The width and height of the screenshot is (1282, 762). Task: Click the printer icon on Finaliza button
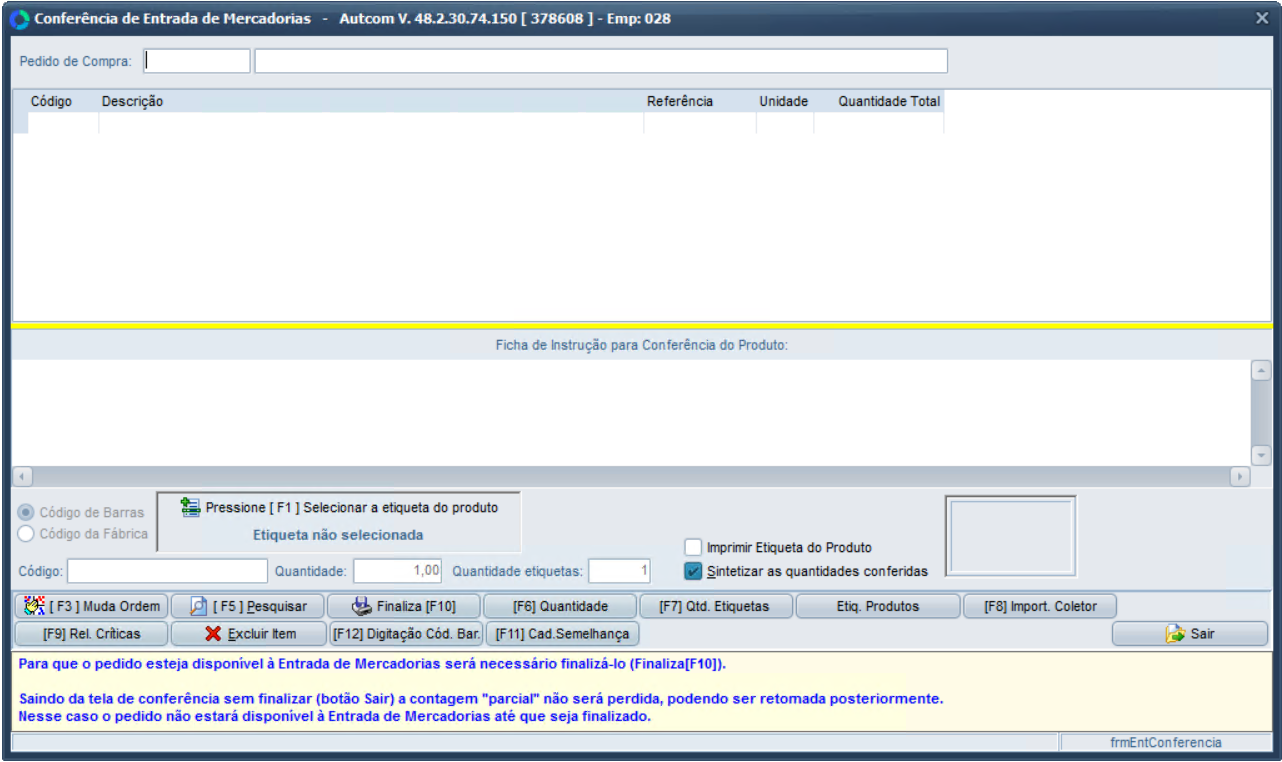pyautogui.click(x=361, y=606)
